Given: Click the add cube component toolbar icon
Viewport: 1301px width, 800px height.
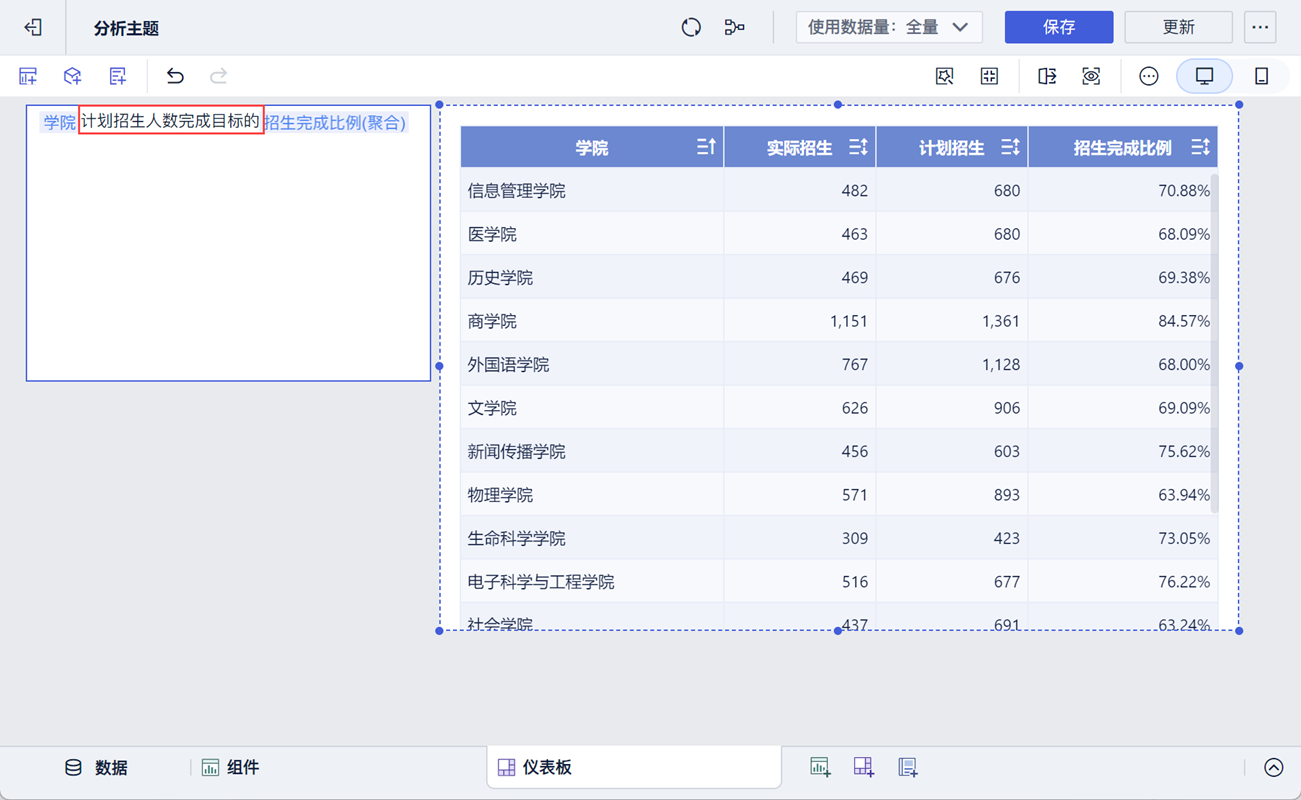Looking at the screenshot, I should click(72, 76).
